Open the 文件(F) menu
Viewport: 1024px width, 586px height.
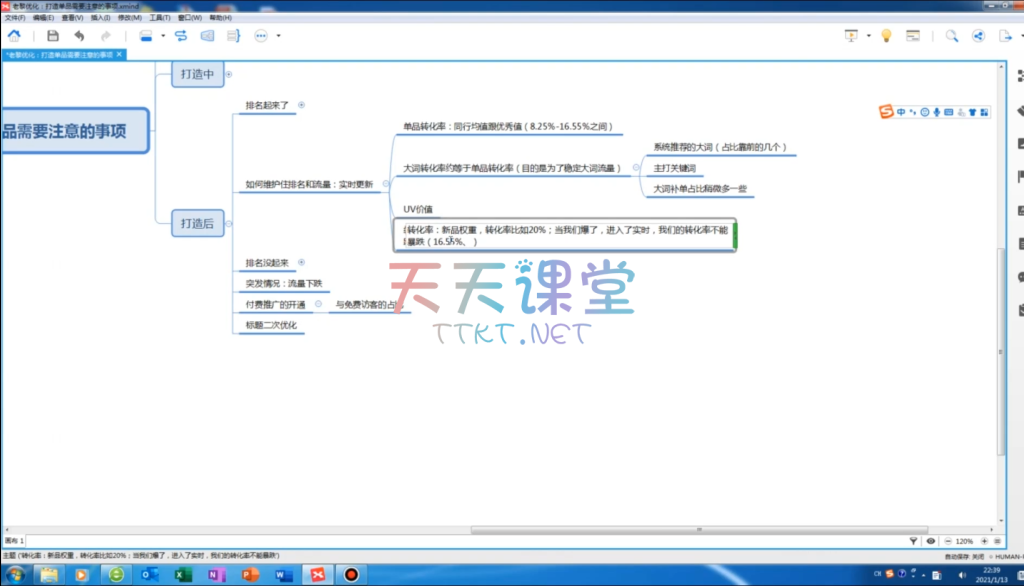coord(14,18)
